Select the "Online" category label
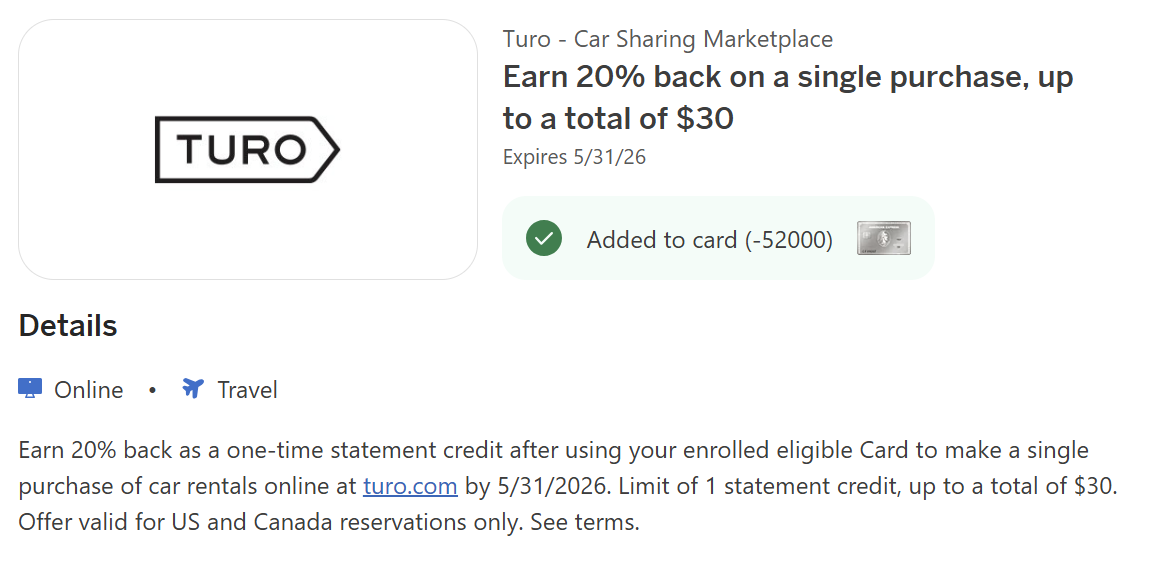The image size is (1153, 564). coord(89,390)
